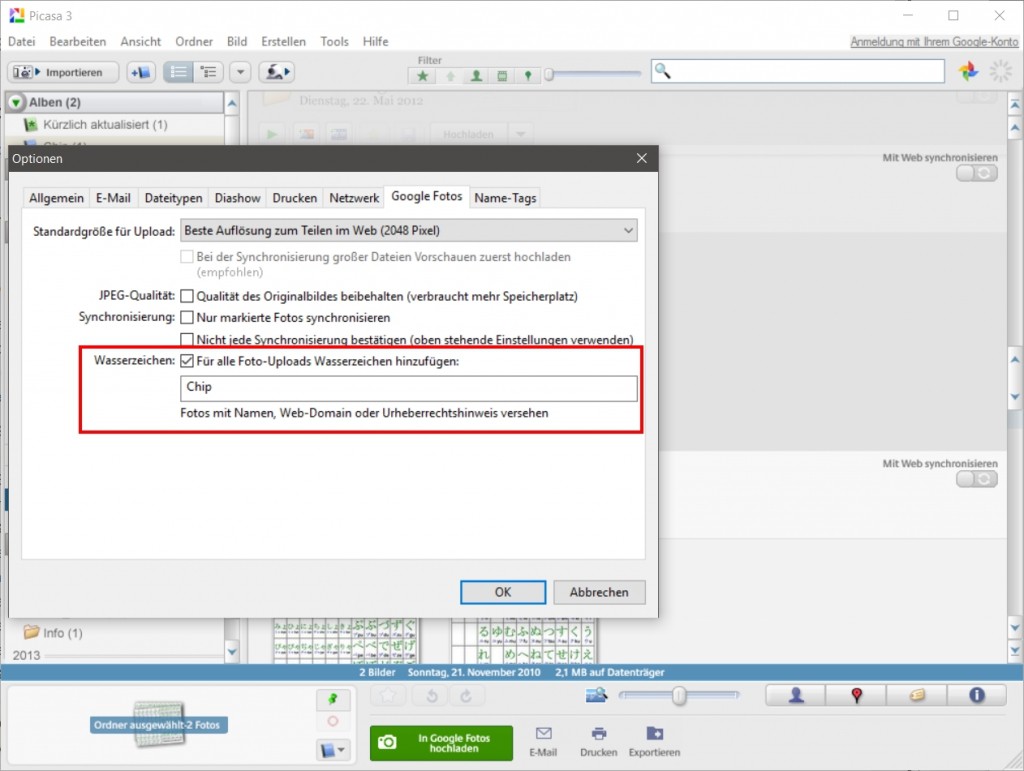
Task: Show the properties info panel
Action: (x=976, y=696)
